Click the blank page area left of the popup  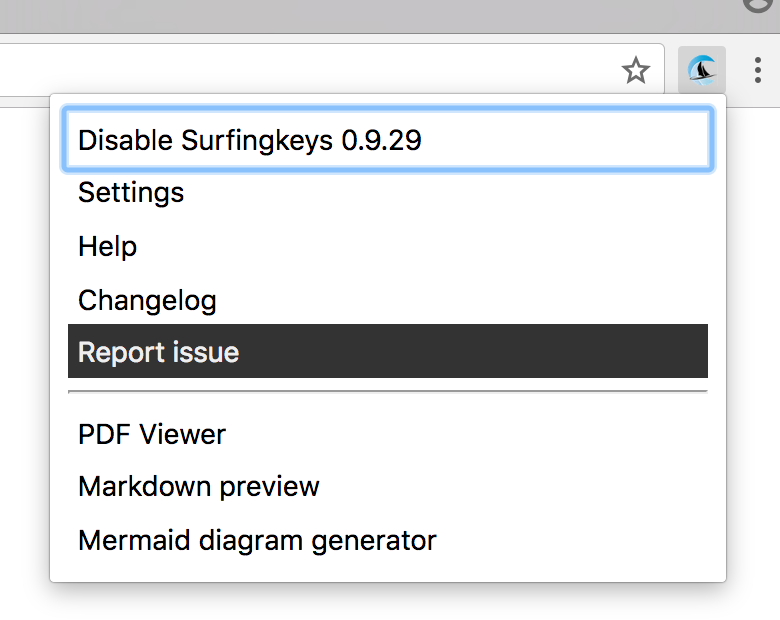24,348
